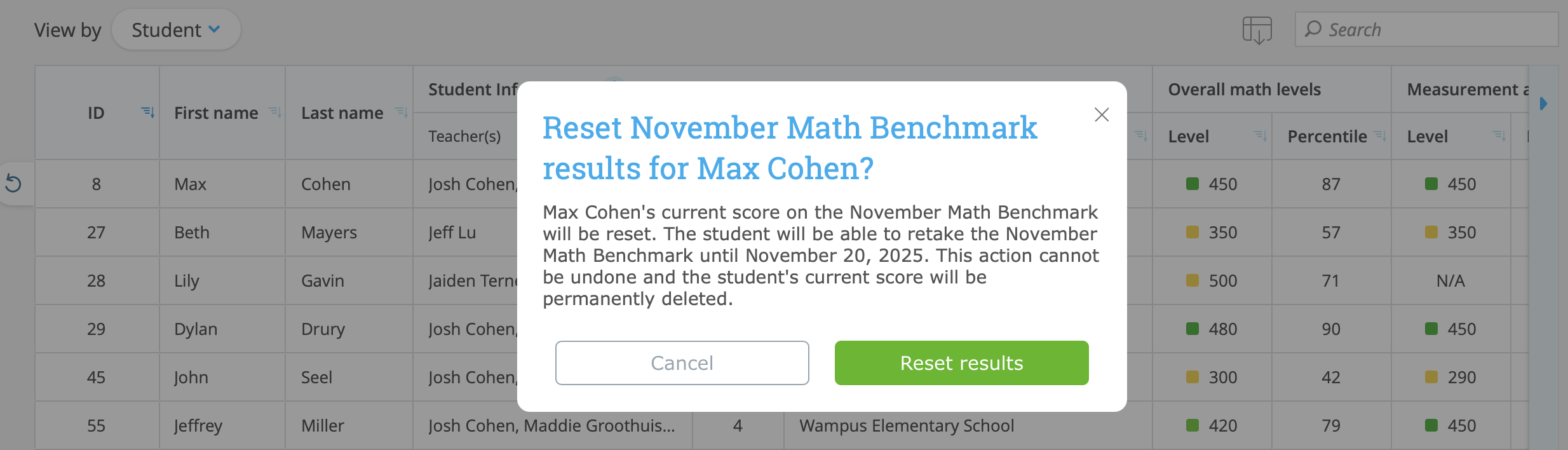The width and height of the screenshot is (1568, 450).
Task: Open the View by Student dropdown
Action: coord(176,30)
